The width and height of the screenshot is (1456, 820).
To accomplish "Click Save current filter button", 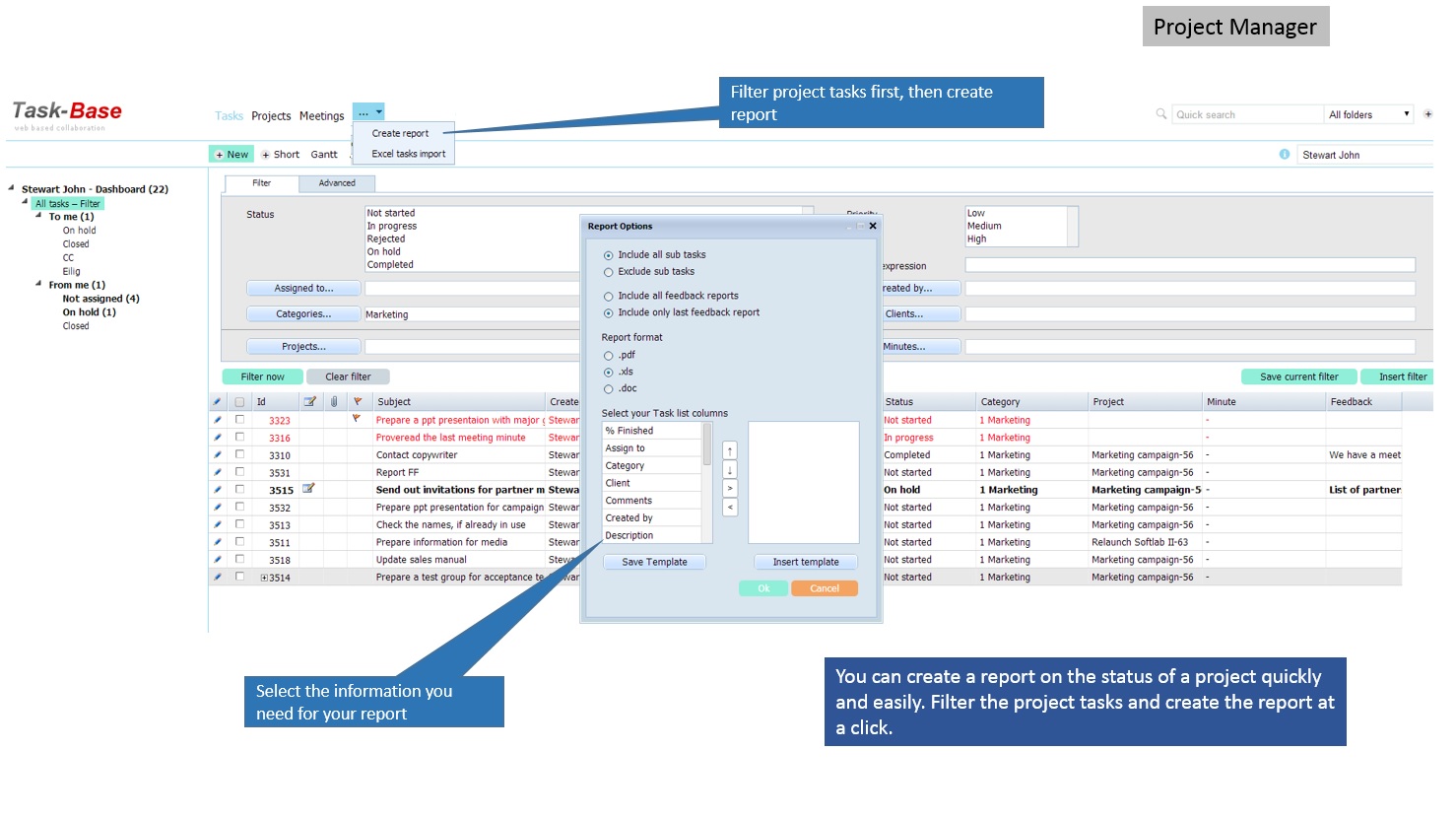I will click(x=1298, y=376).
